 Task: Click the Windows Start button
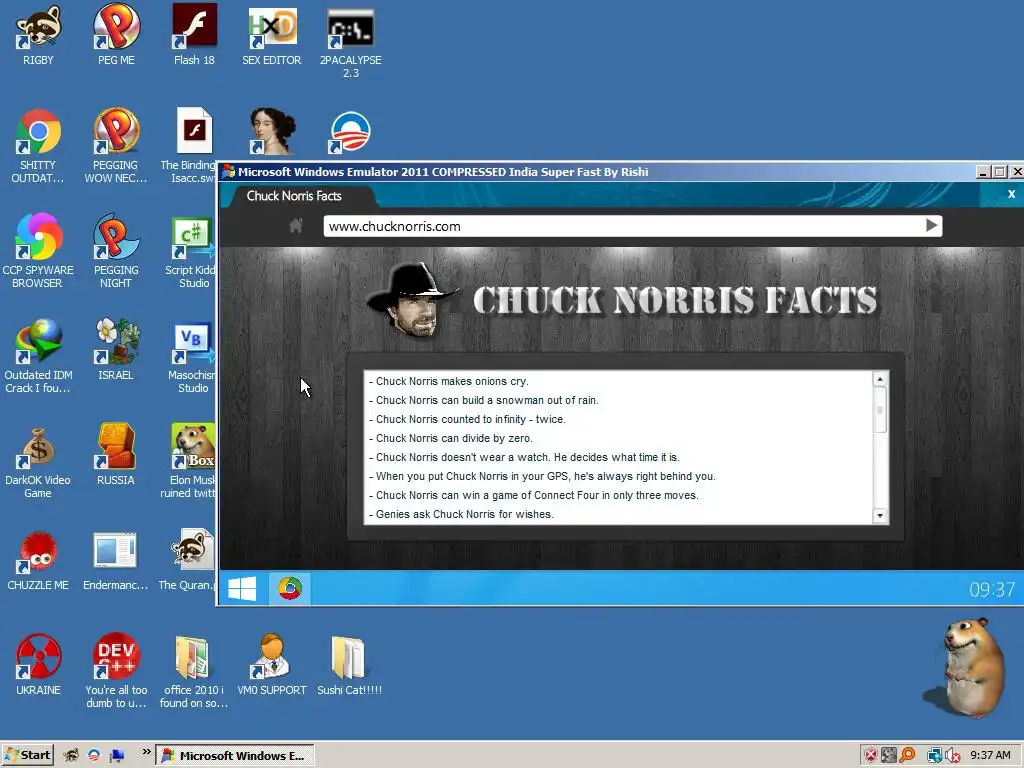pos(27,755)
